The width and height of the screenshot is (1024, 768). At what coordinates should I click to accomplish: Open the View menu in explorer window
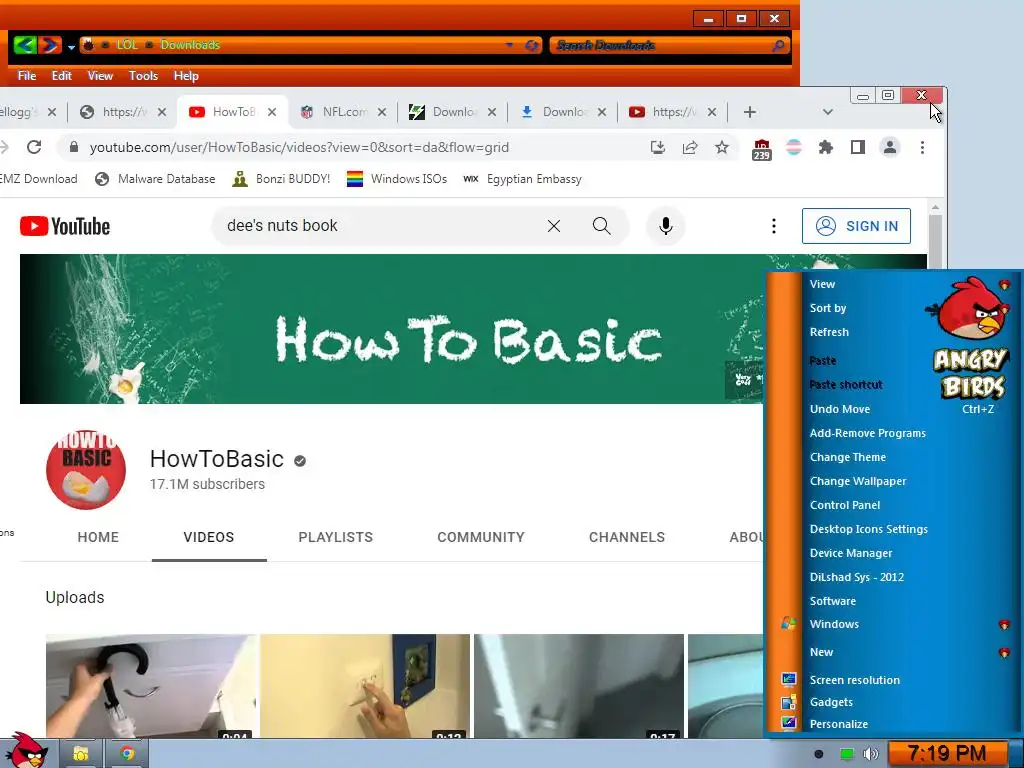[101, 76]
